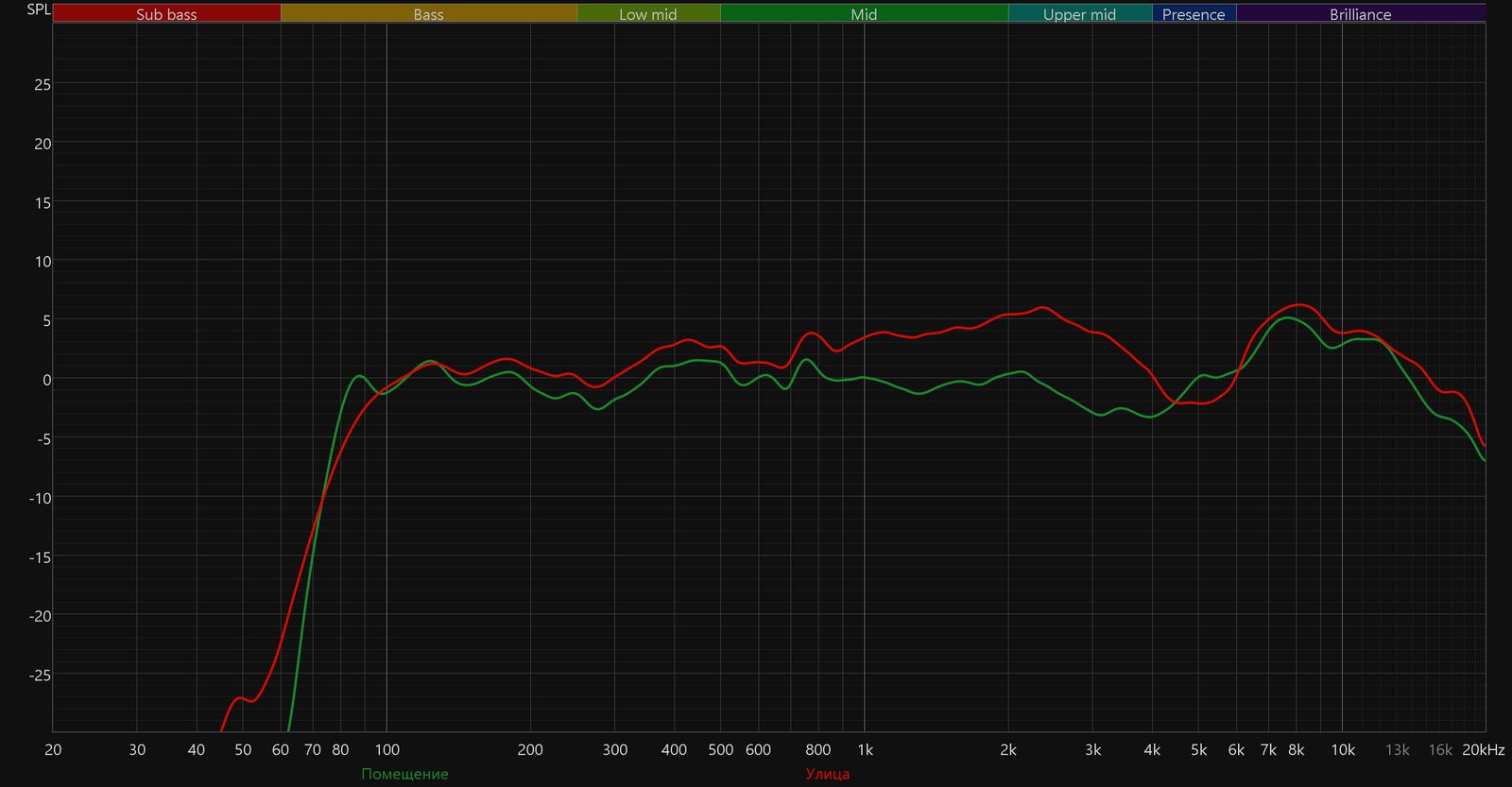This screenshot has width=1512, height=787.
Task: Click the 5k frequency axis label
Action: tap(1198, 749)
